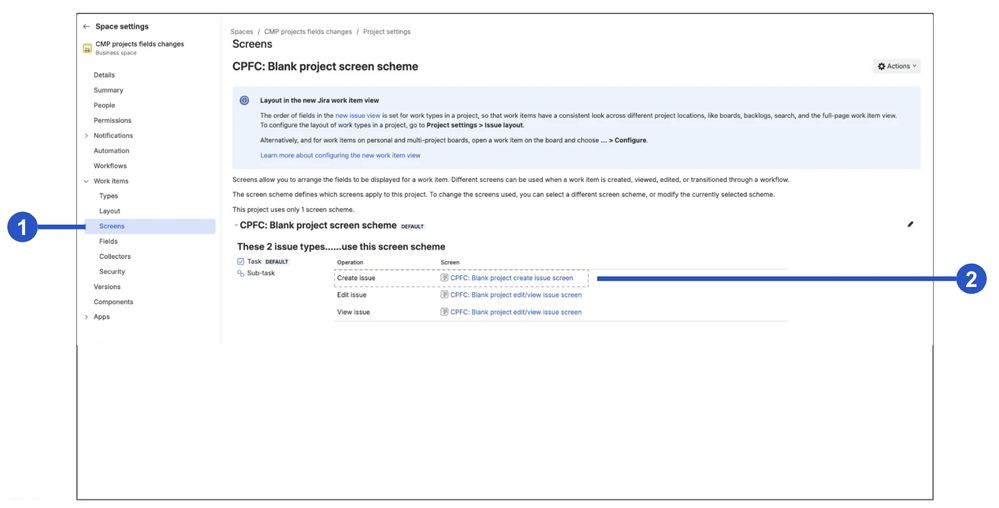Open Summary in the sidebar
The width and height of the screenshot is (999, 508).
click(108, 91)
